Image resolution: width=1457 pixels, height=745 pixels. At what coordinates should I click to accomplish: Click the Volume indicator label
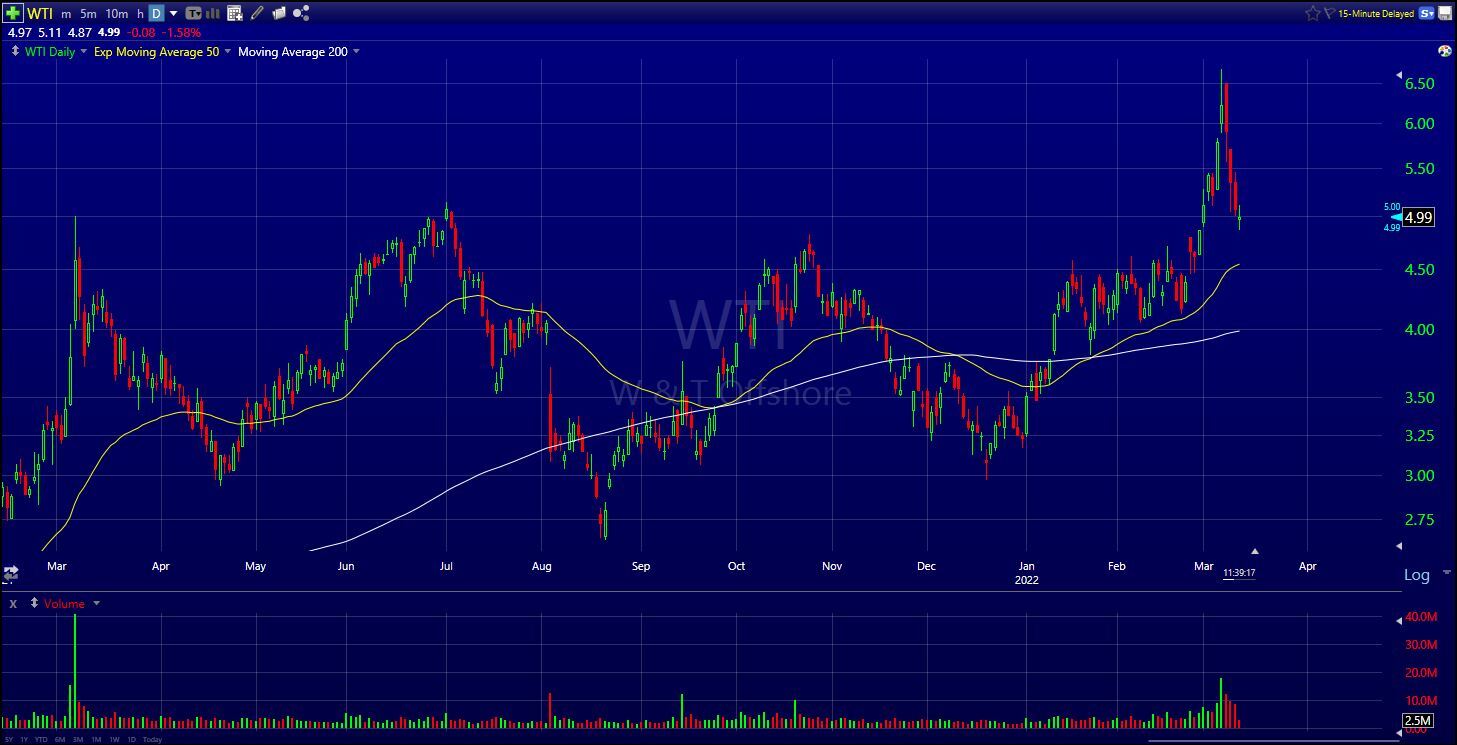pyautogui.click(x=64, y=603)
